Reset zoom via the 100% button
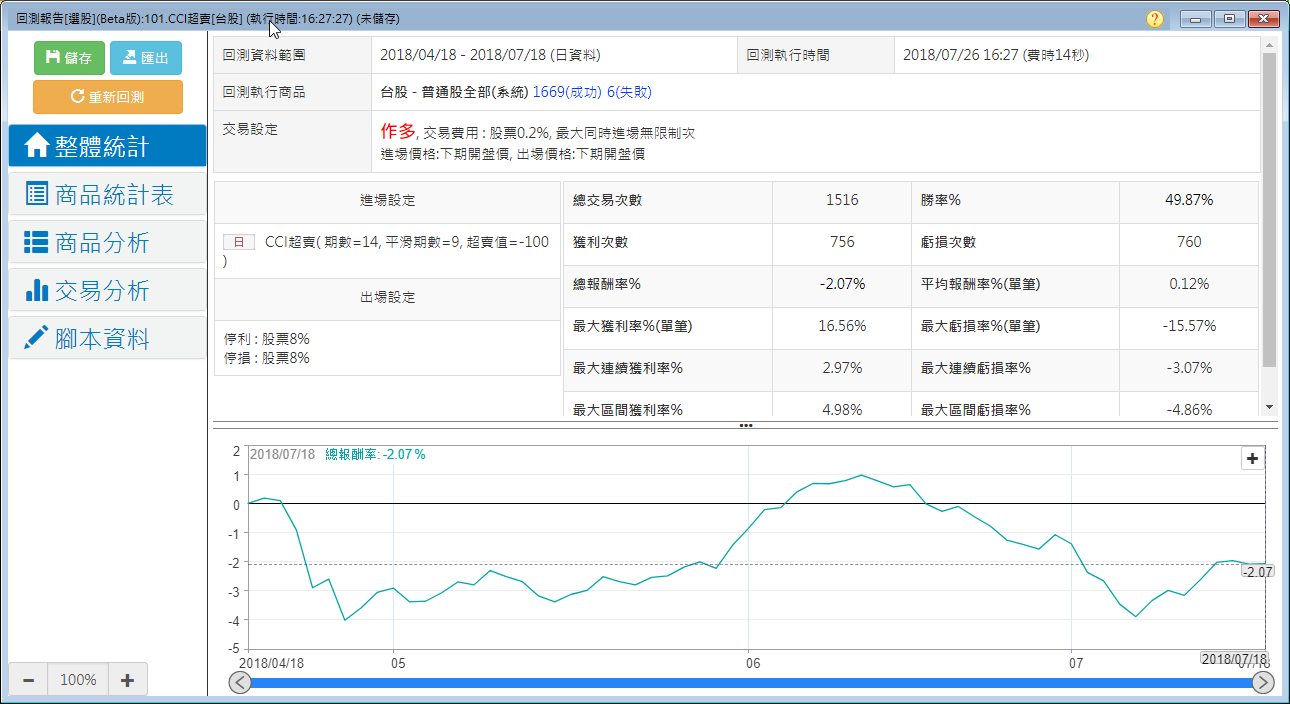The width and height of the screenshot is (1290, 704). (78, 680)
